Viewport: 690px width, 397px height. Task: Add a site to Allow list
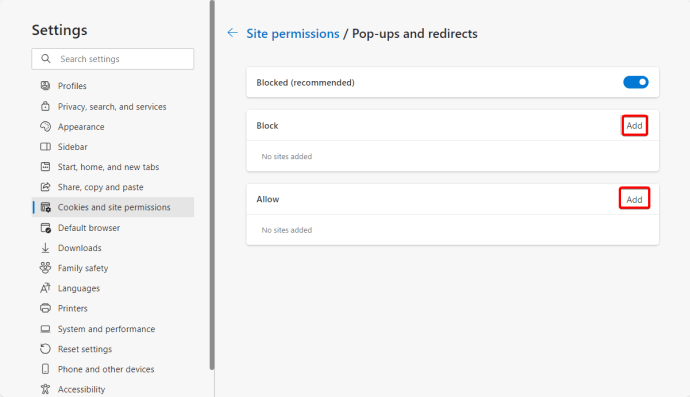click(634, 199)
